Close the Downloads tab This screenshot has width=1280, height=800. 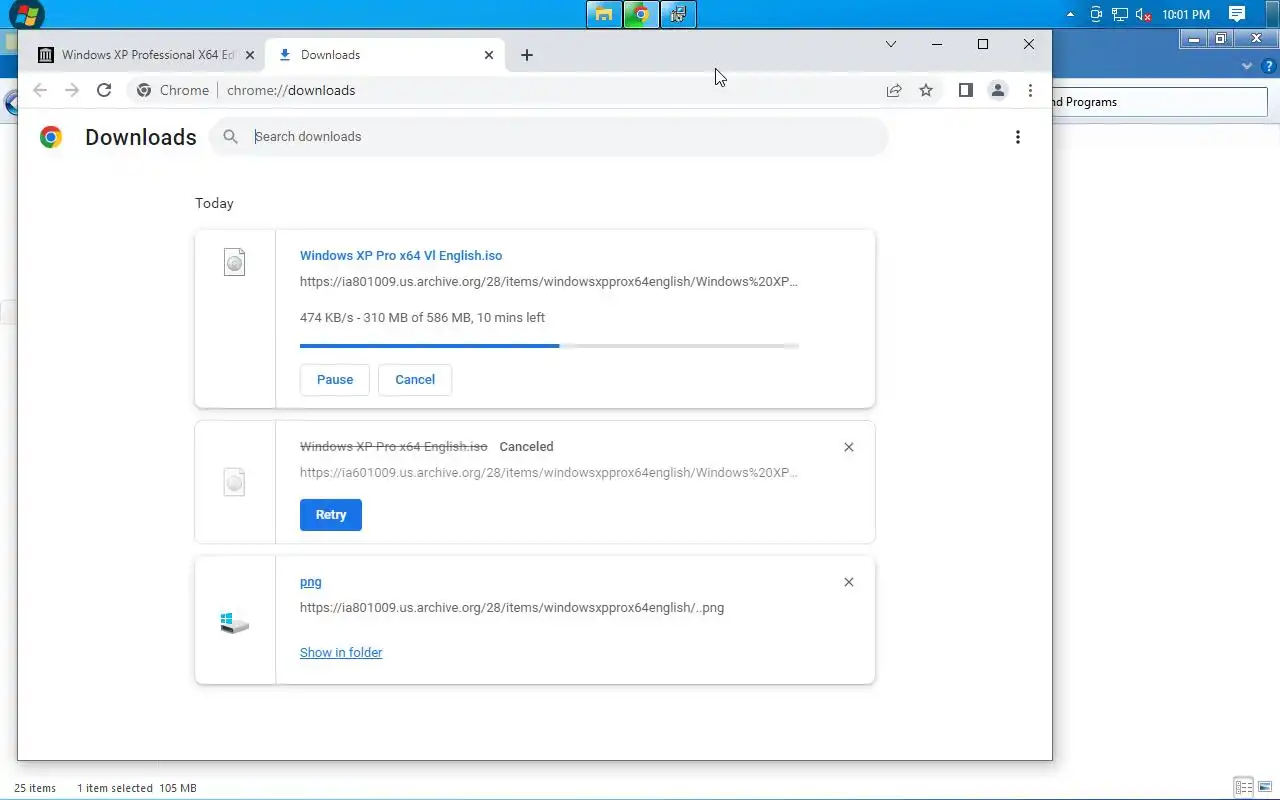[x=489, y=55]
